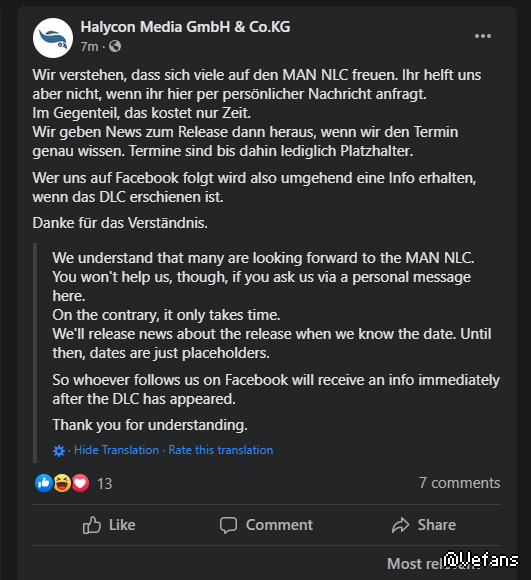Click the Comment button label
The width and height of the screenshot is (531, 580).
point(279,525)
